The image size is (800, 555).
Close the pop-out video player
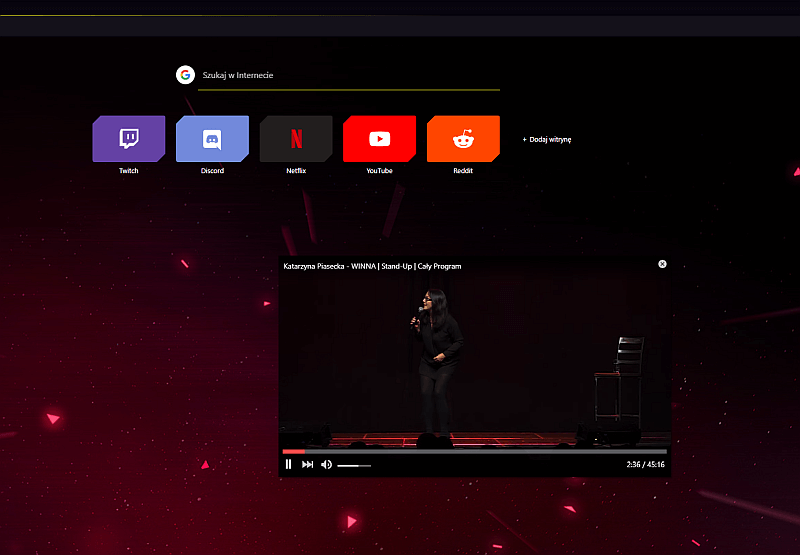click(x=662, y=264)
